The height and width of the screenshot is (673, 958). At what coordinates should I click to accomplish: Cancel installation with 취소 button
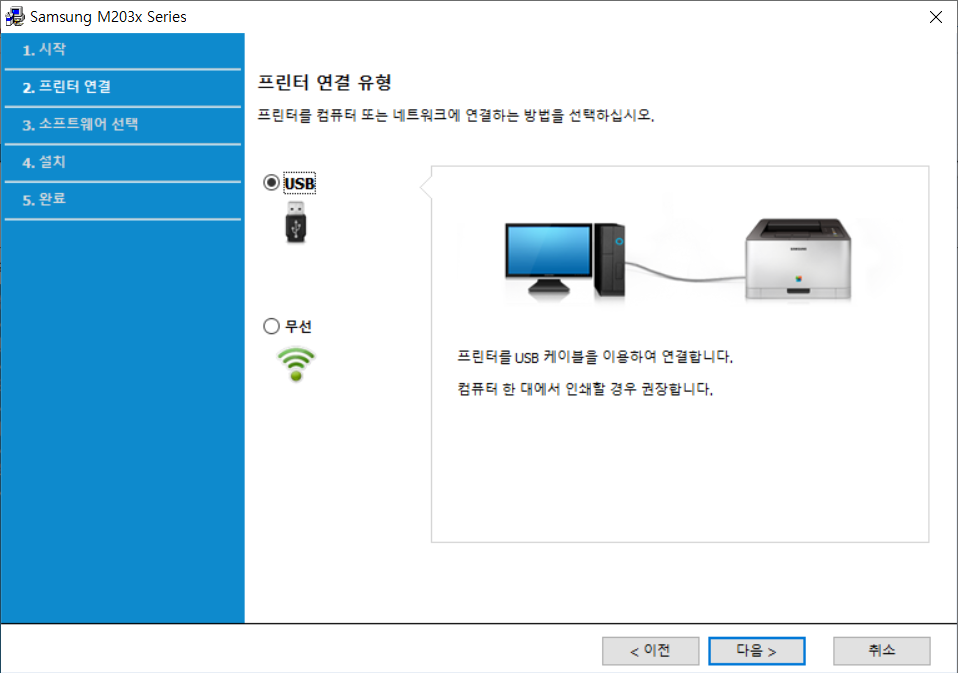(881, 650)
